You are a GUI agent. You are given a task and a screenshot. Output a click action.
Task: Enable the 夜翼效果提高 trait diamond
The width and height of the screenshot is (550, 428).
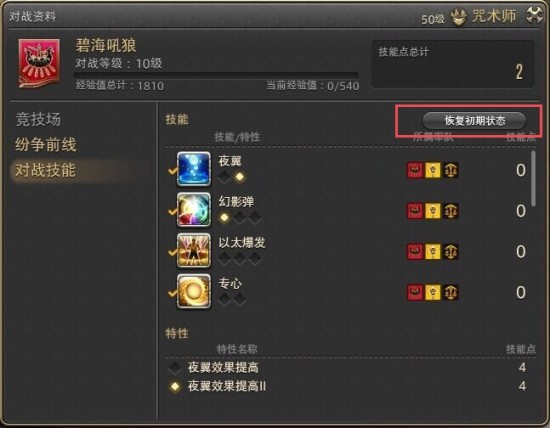point(174,367)
